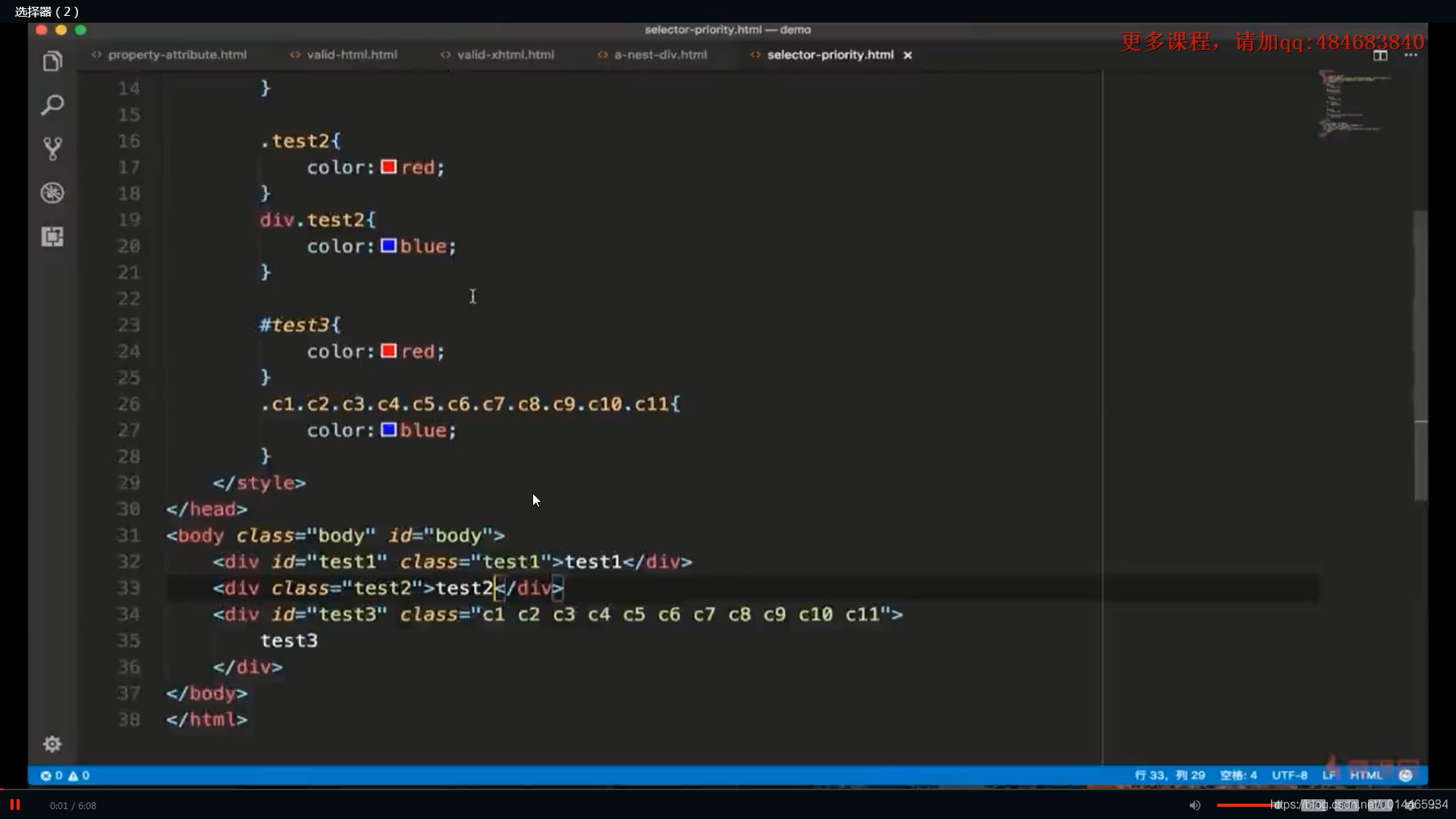Click the div.test2 selector on line 19

[318, 220]
